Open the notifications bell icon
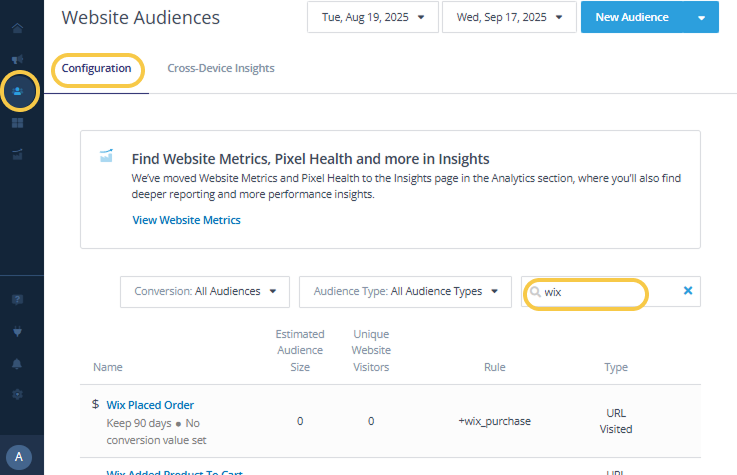This screenshot has width=737, height=475. (18, 363)
